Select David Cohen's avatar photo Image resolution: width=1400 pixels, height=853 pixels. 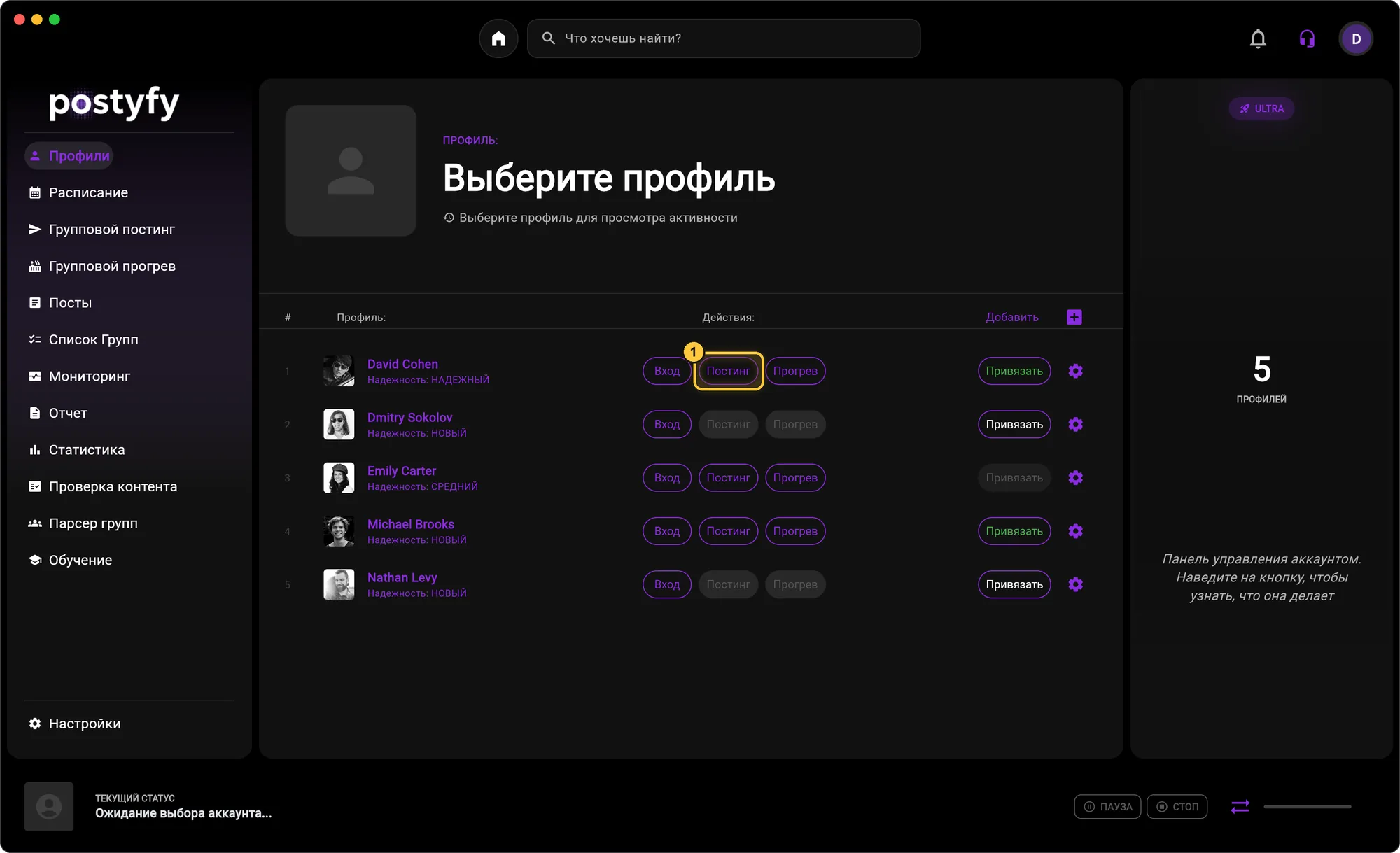(x=339, y=371)
